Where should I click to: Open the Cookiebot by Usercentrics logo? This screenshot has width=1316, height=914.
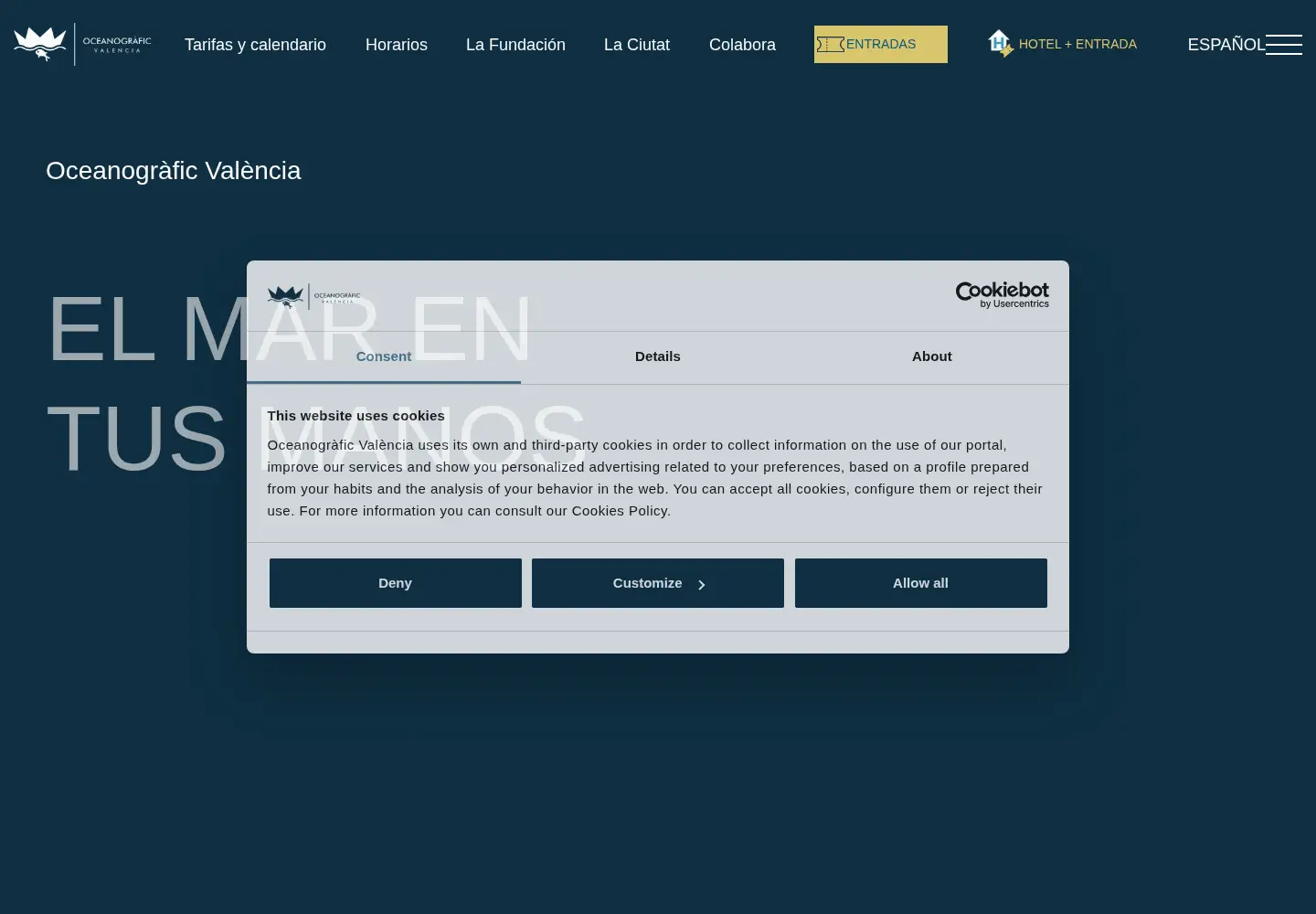coord(1002,295)
